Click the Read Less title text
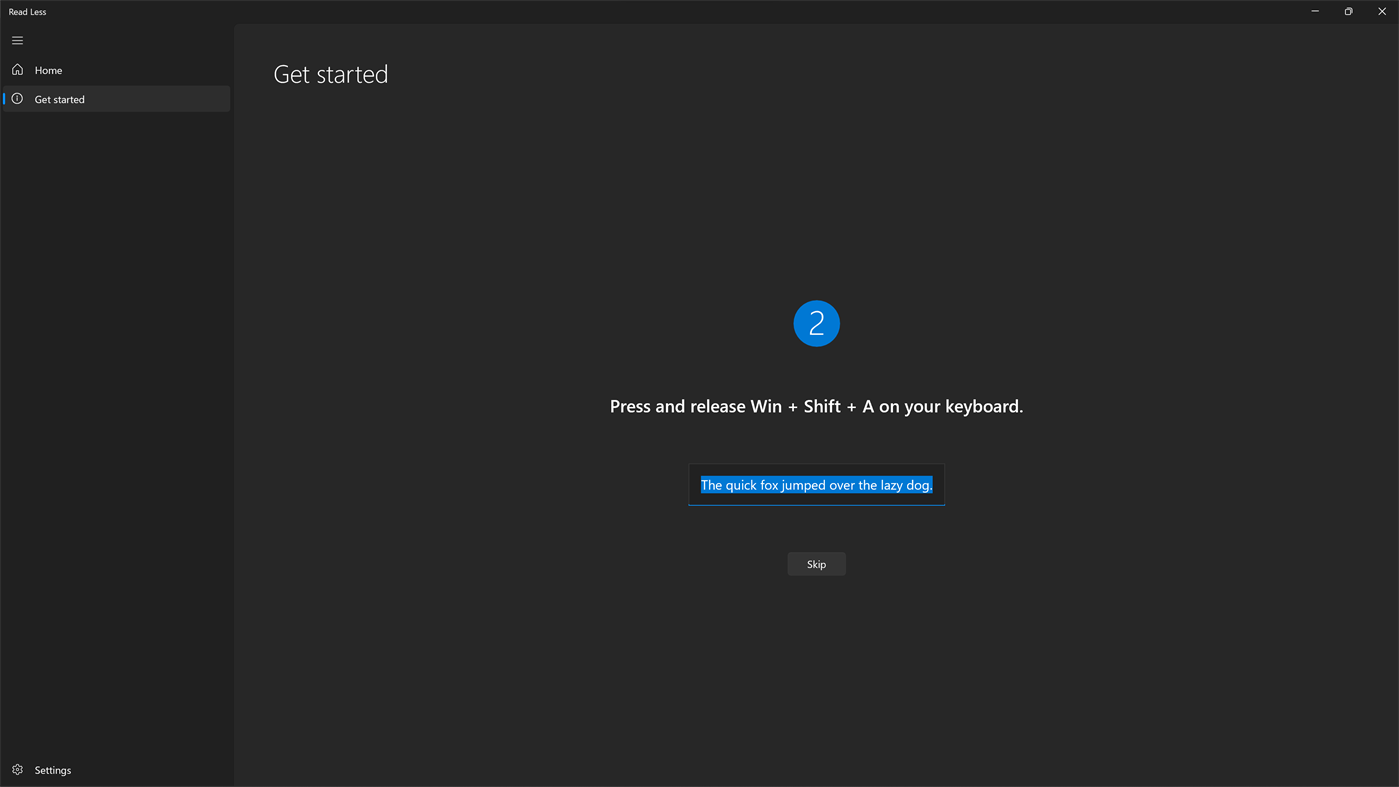Screen dimensions: 1399x787 27,10
